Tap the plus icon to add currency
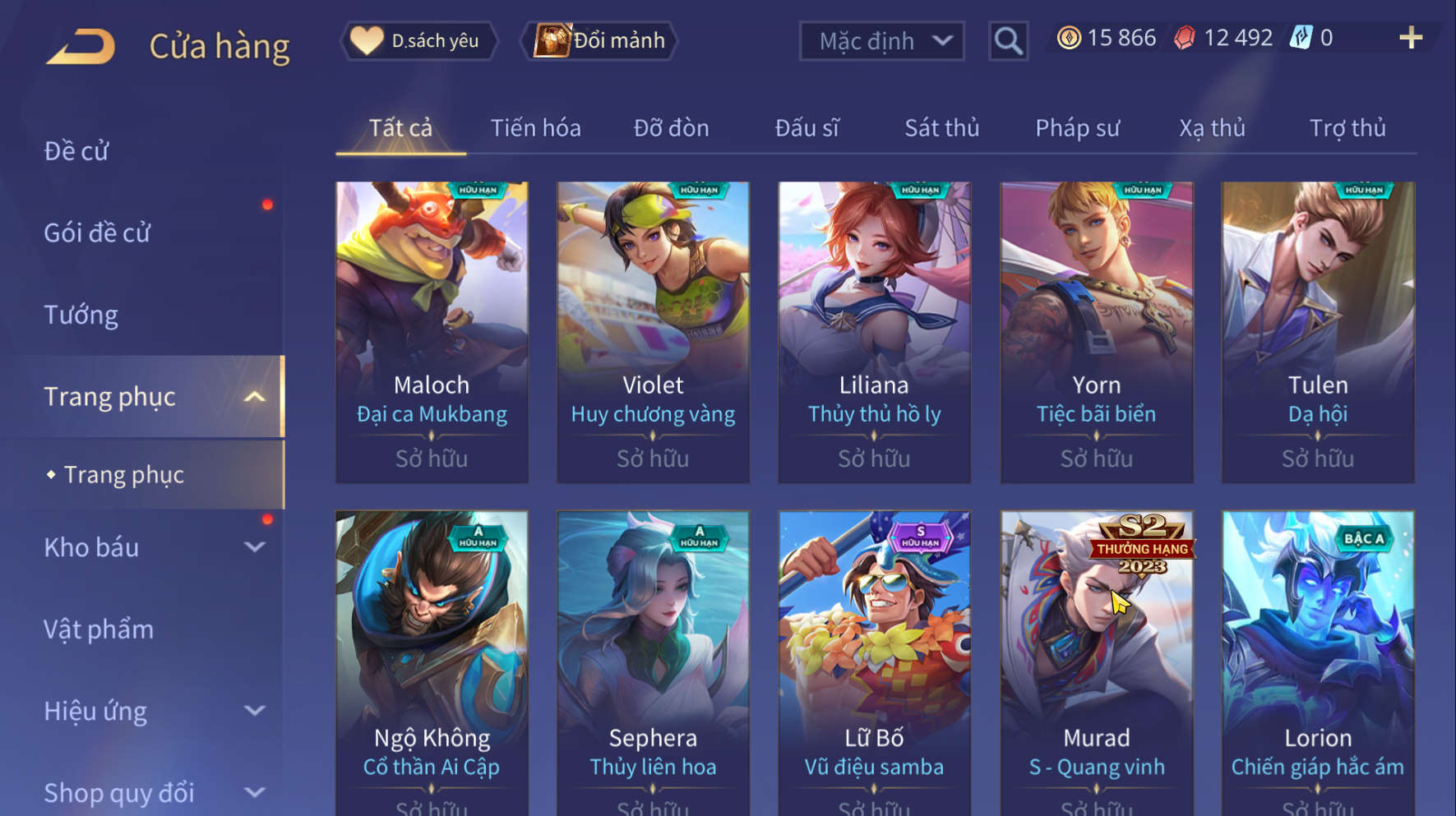This screenshot has height=816, width=1456. tap(1411, 38)
